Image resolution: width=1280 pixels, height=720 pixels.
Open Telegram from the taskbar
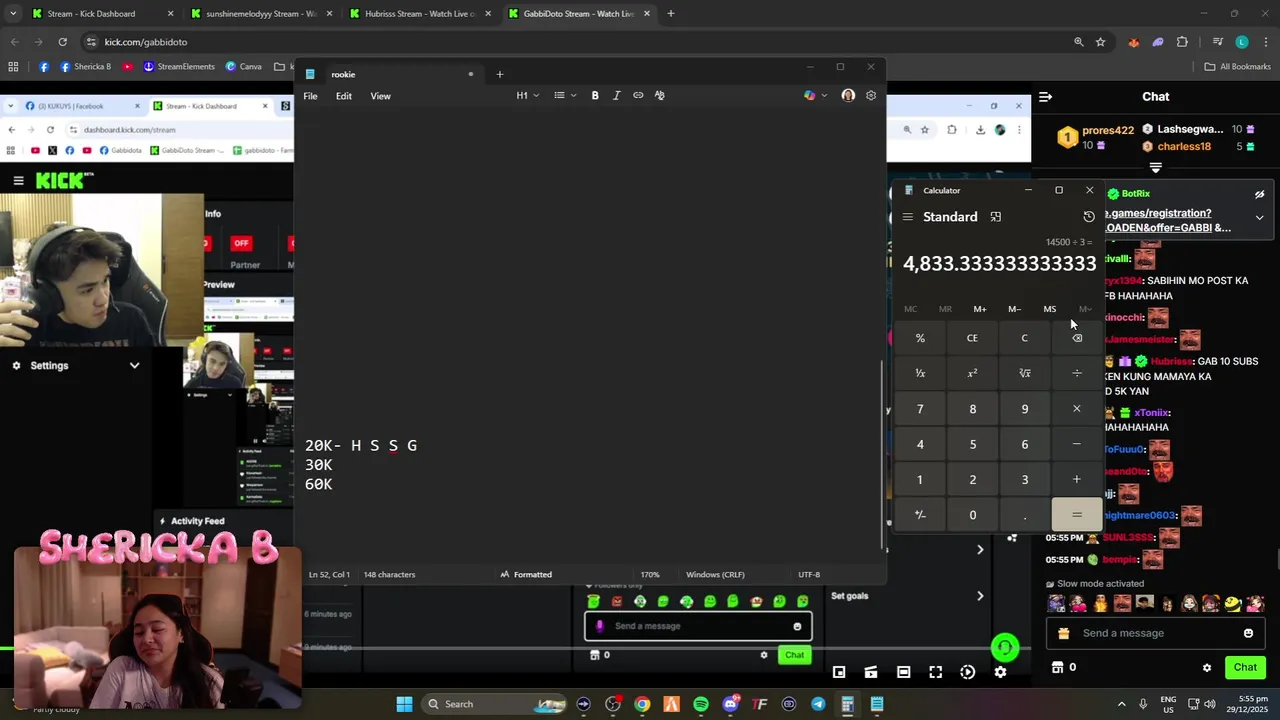pos(818,704)
